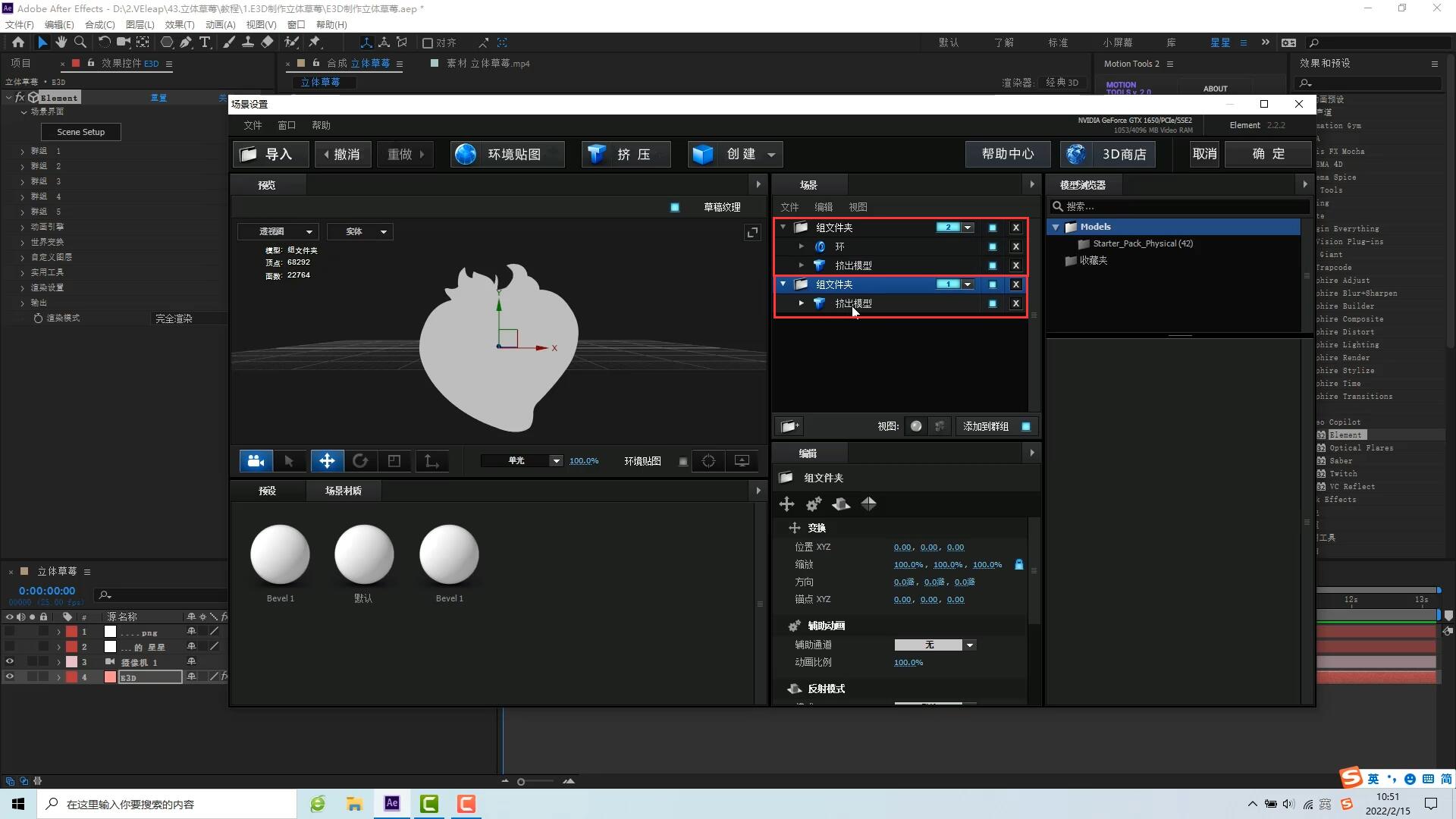Open the 视图 menu in scene panel

click(857, 207)
